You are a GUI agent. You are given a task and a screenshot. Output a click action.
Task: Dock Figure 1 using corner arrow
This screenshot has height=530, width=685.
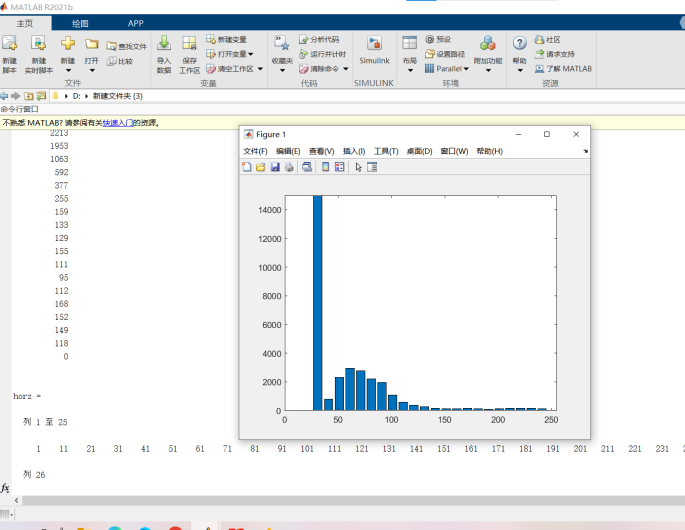(x=585, y=151)
